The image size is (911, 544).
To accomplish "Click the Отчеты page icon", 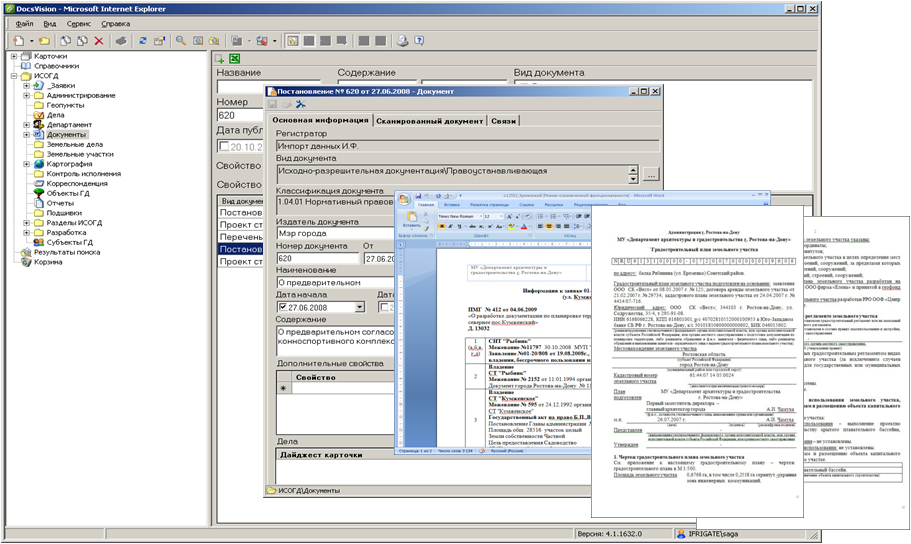I will 38,203.
